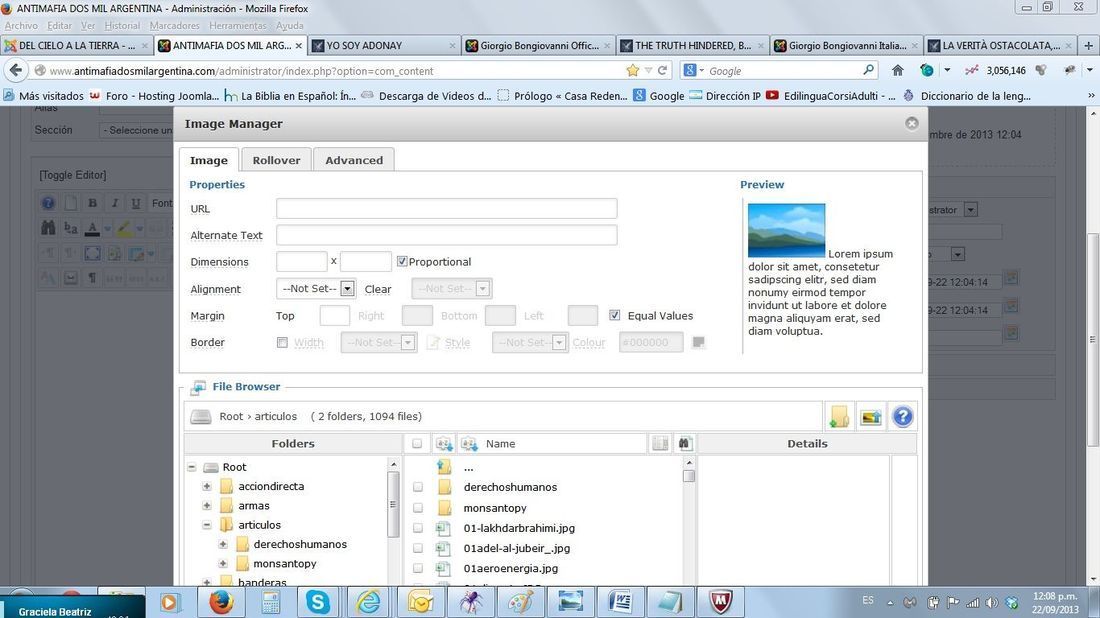Image resolution: width=1100 pixels, height=618 pixels.
Task: Open the Firefox Marcadores menu
Action: tap(175, 26)
